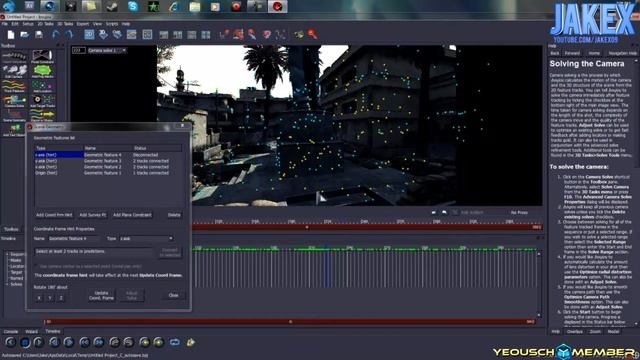640x360 pixels.
Task: Open the Edit menu
Action: 15,24
